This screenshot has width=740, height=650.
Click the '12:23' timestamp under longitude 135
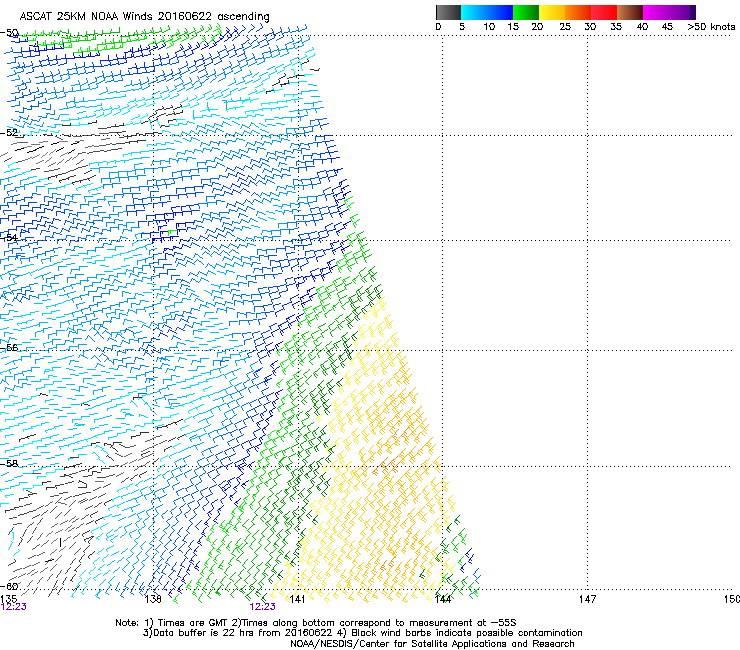[14, 607]
